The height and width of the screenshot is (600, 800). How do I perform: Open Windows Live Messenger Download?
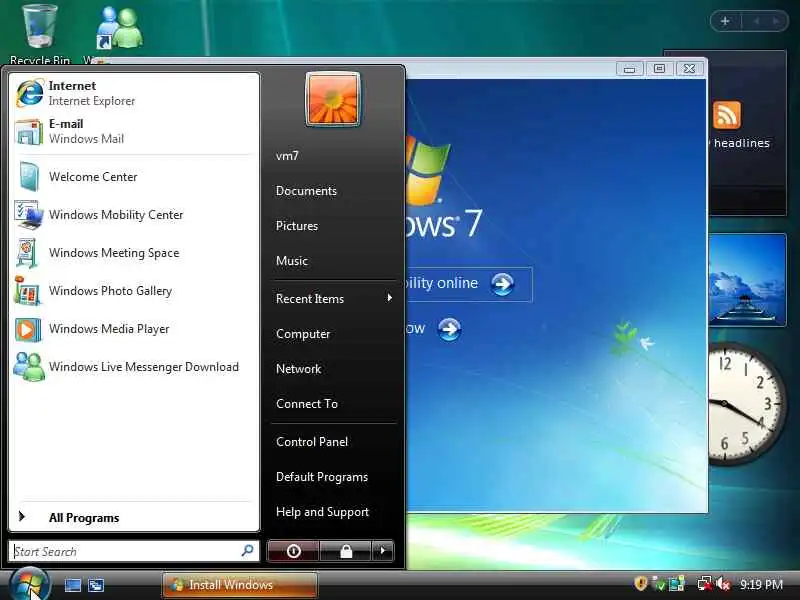(134, 367)
